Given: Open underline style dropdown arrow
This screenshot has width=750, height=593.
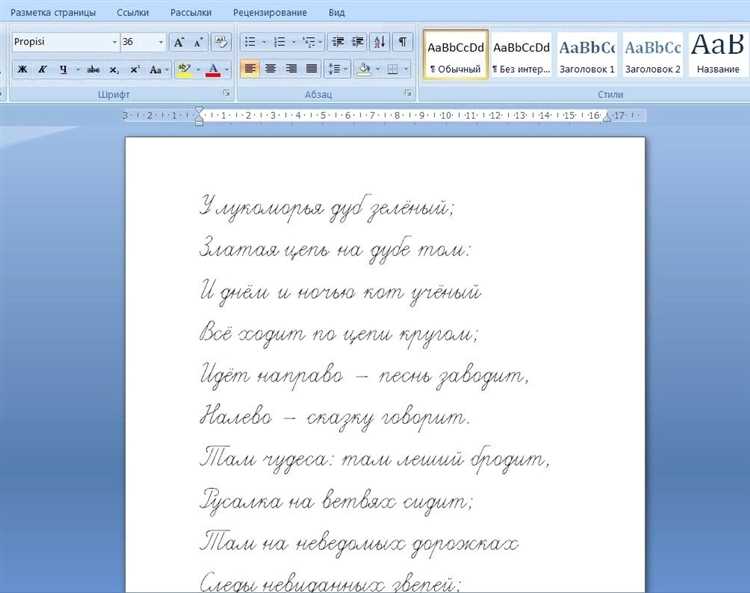Looking at the screenshot, I should (77, 70).
